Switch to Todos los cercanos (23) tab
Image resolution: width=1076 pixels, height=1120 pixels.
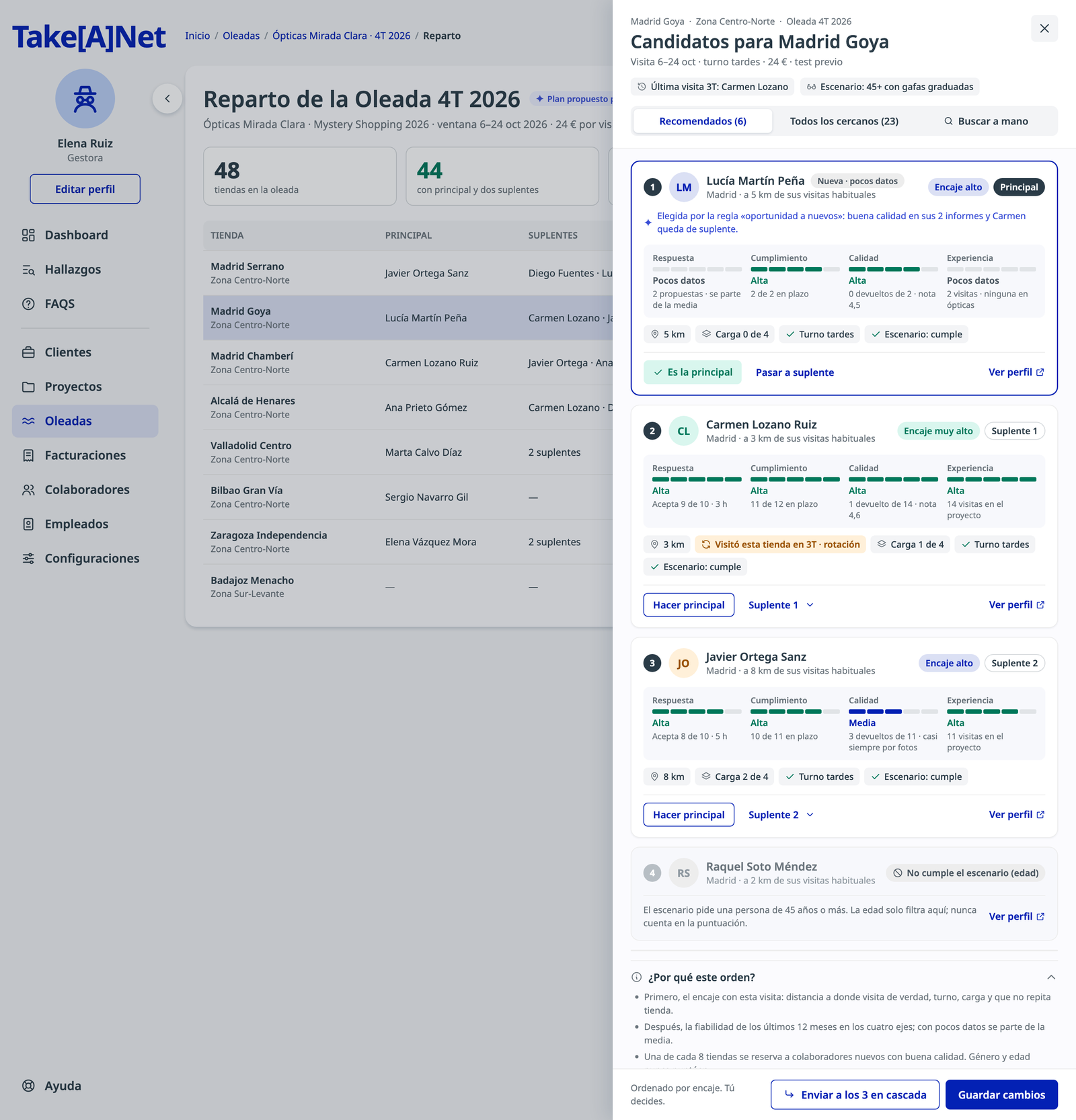click(x=844, y=121)
